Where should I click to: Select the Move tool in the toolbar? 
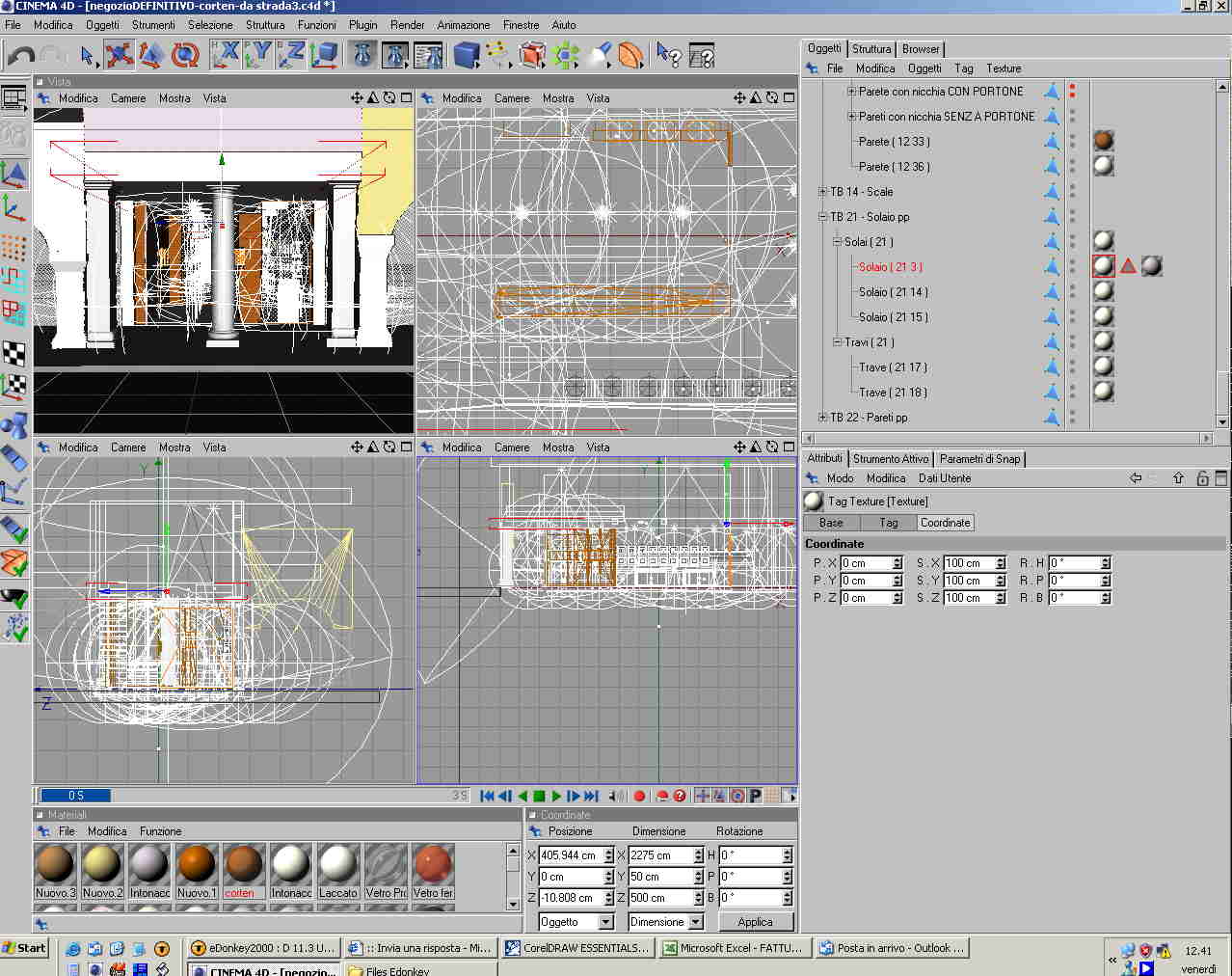coord(119,55)
